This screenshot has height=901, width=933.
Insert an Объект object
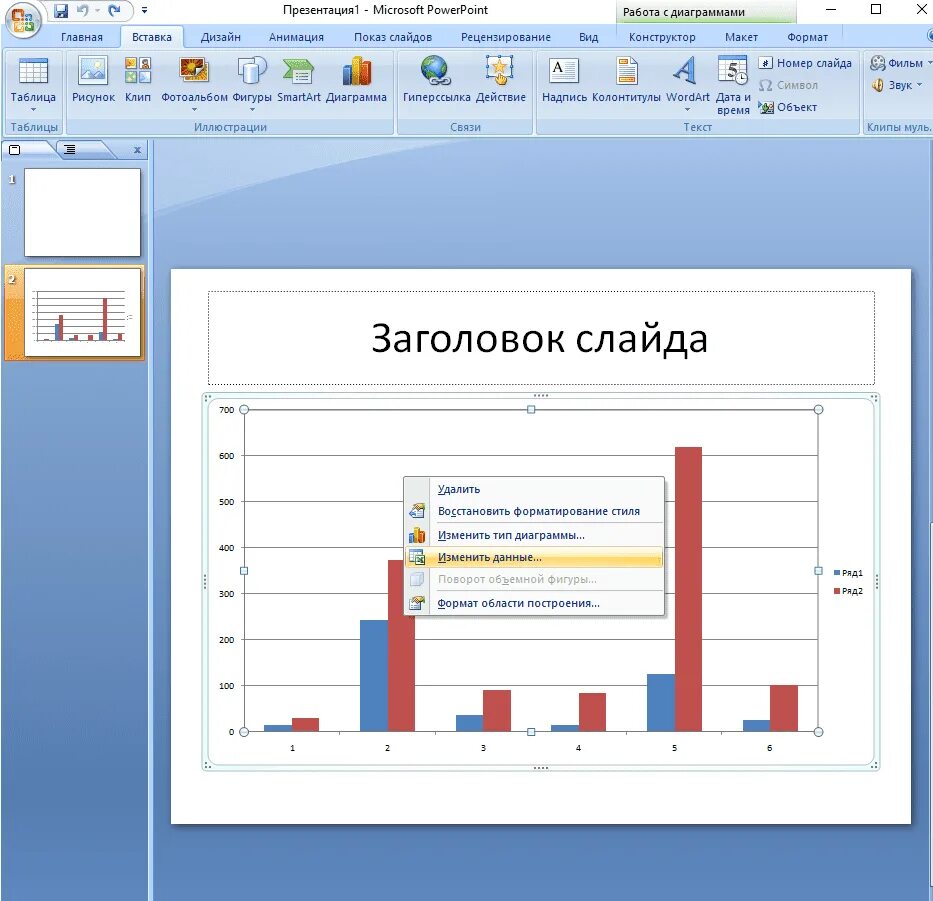tap(788, 107)
